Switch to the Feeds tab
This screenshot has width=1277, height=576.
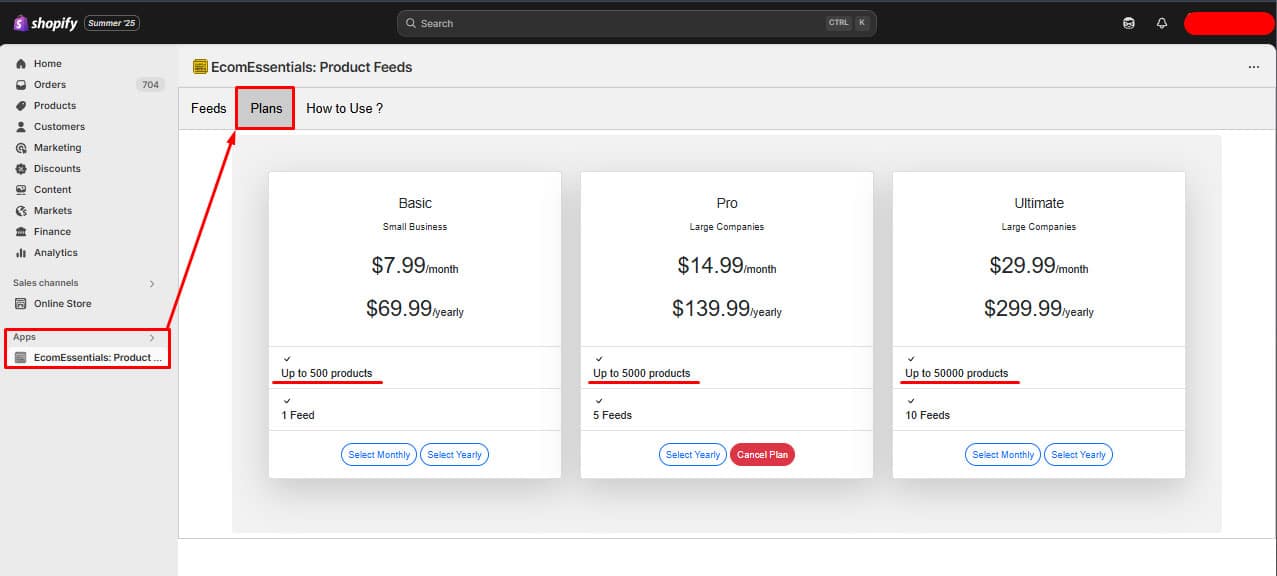(207, 108)
